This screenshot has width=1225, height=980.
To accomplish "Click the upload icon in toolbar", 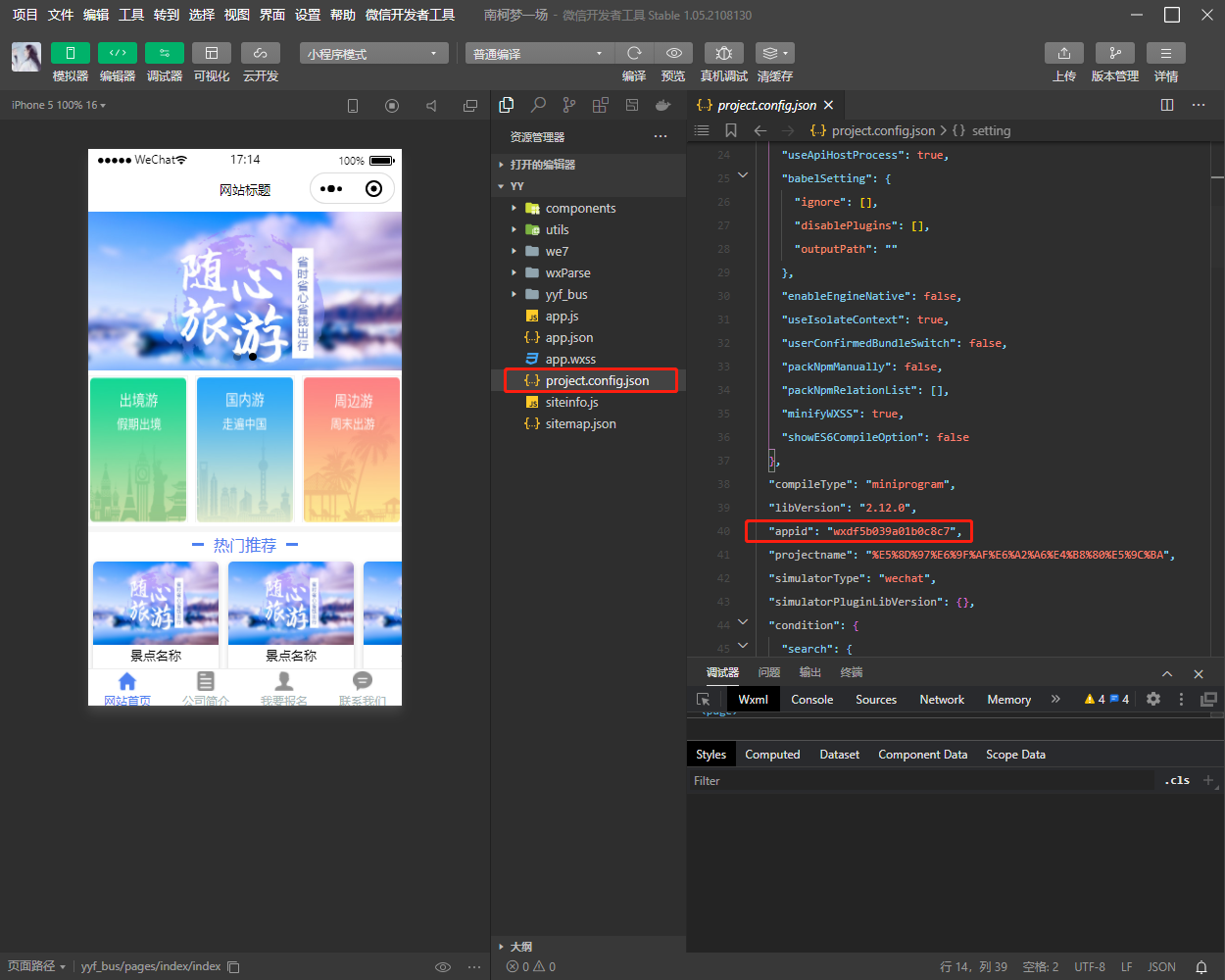I will (1064, 53).
